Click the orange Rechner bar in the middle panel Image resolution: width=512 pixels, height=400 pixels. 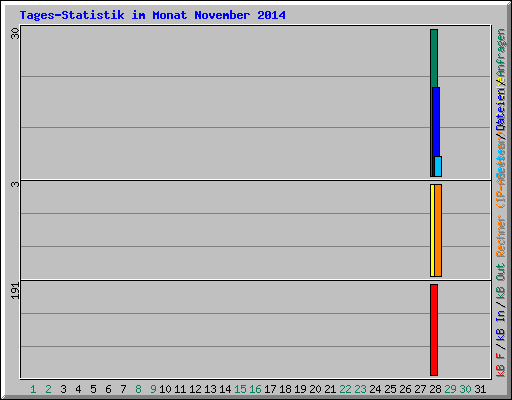tap(438, 230)
